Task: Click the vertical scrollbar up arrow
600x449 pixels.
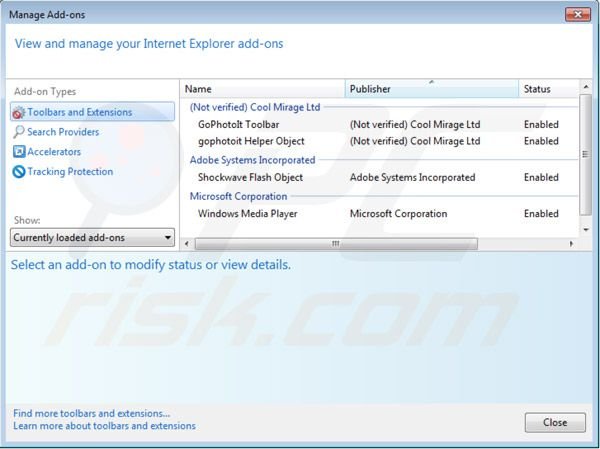Action: tap(586, 88)
